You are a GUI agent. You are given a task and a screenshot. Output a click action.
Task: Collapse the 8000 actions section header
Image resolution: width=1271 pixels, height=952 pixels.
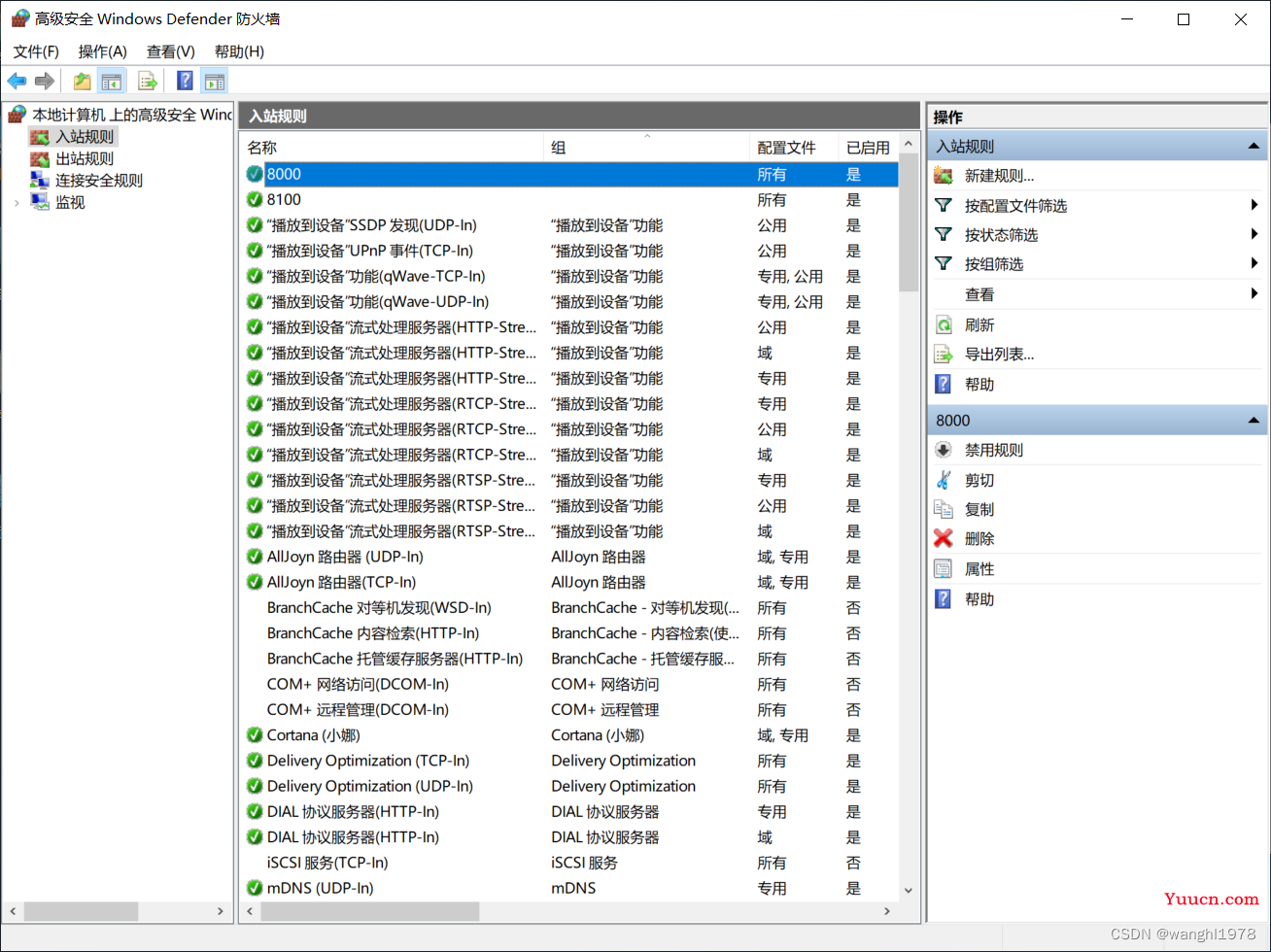point(1254,421)
